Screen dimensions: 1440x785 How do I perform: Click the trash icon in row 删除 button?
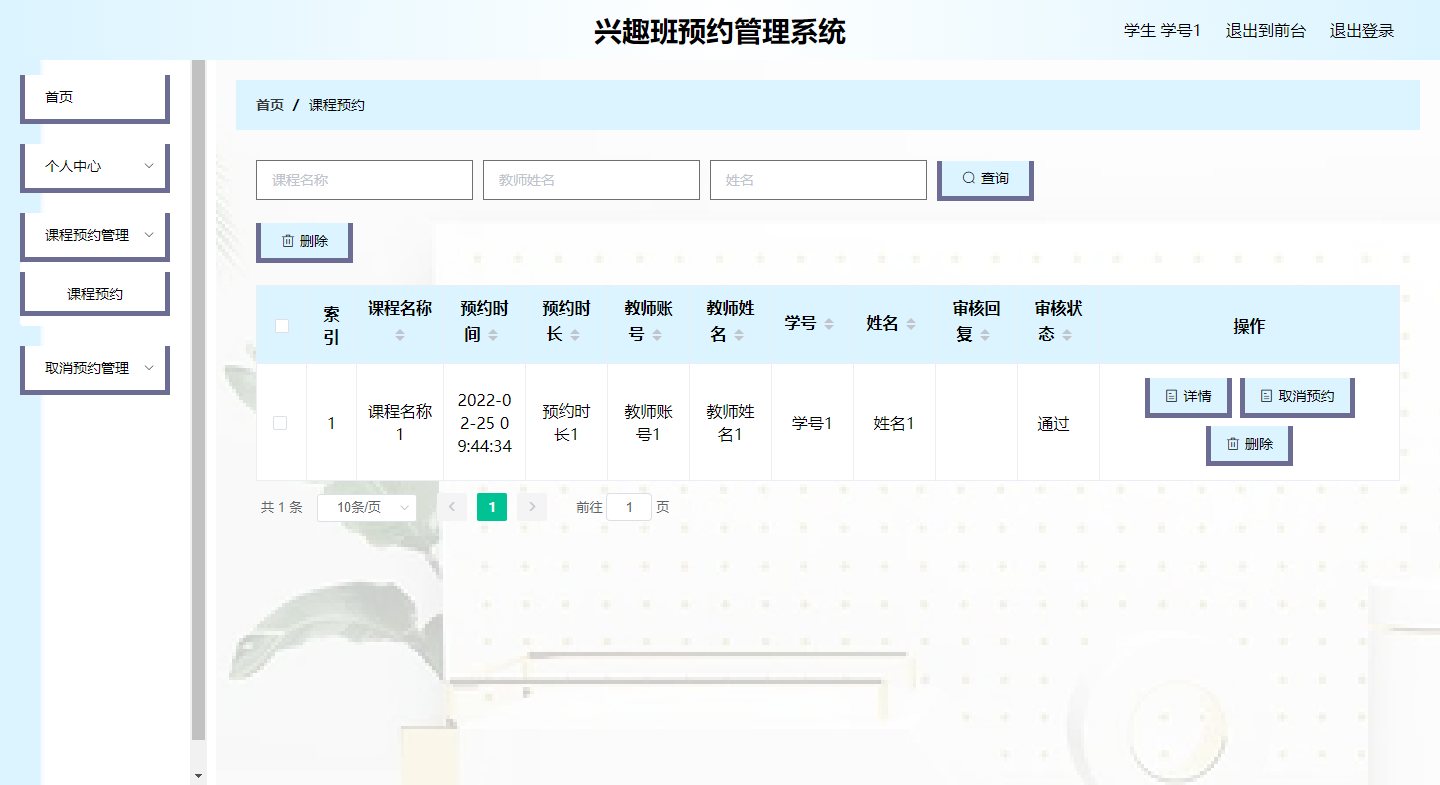(1233, 444)
